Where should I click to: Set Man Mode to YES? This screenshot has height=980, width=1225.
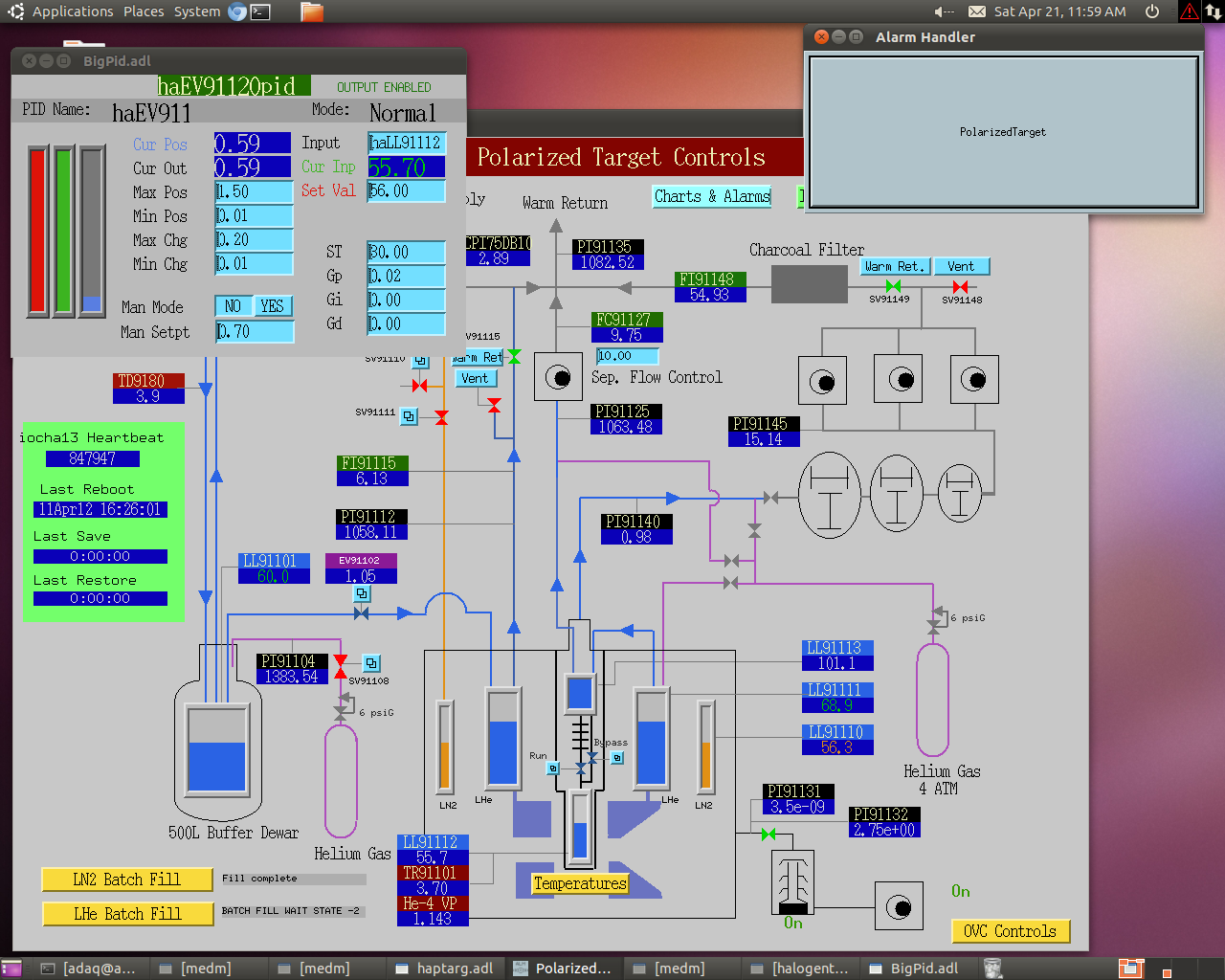[273, 306]
